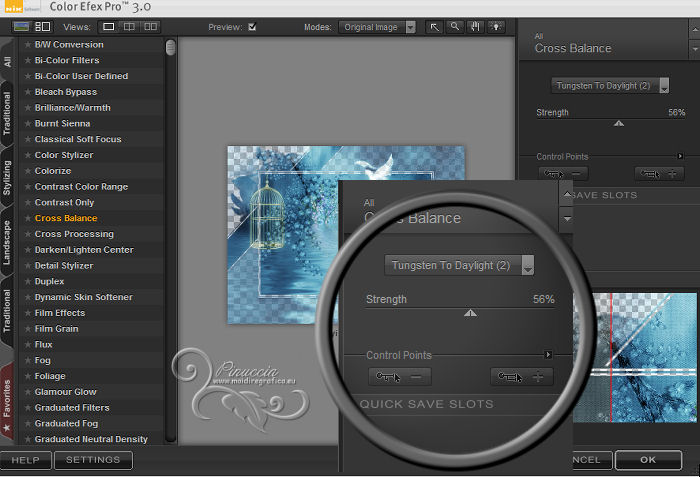This screenshot has width=700, height=477.
Task: Mark Film Grain as favorite star
Action: [x=28, y=329]
